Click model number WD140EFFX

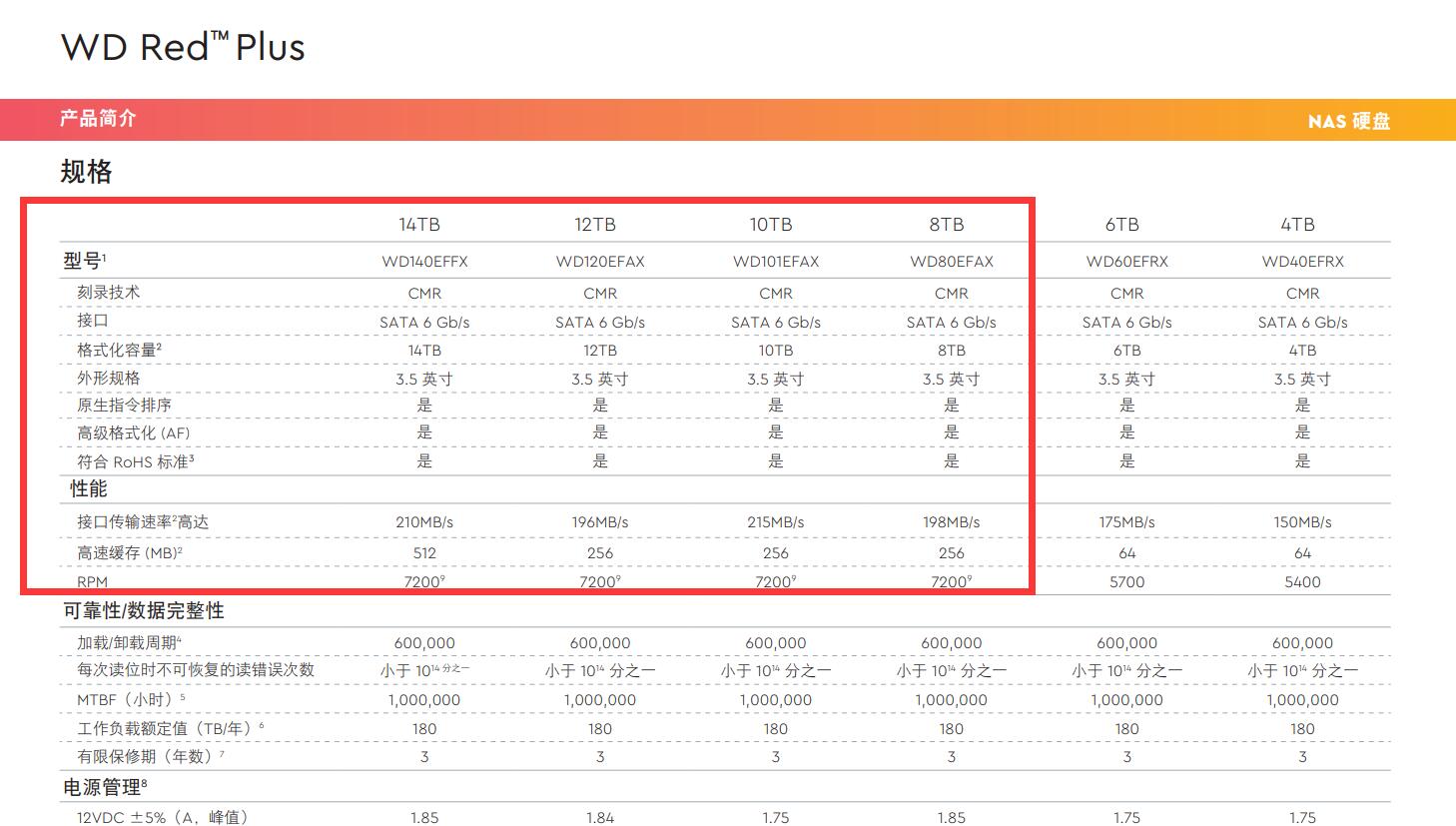(424, 262)
